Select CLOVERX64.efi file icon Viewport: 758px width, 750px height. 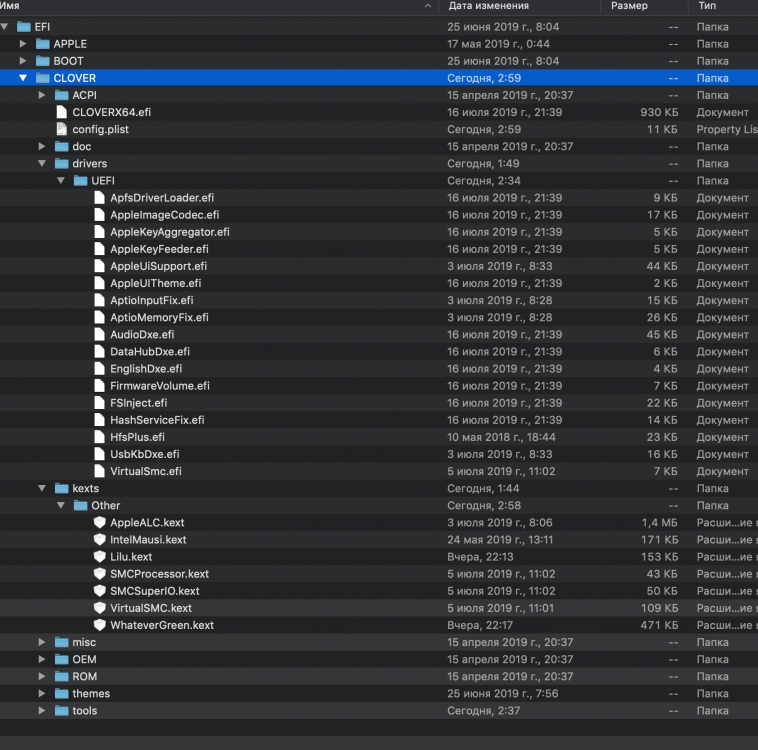click(x=61, y=112)
